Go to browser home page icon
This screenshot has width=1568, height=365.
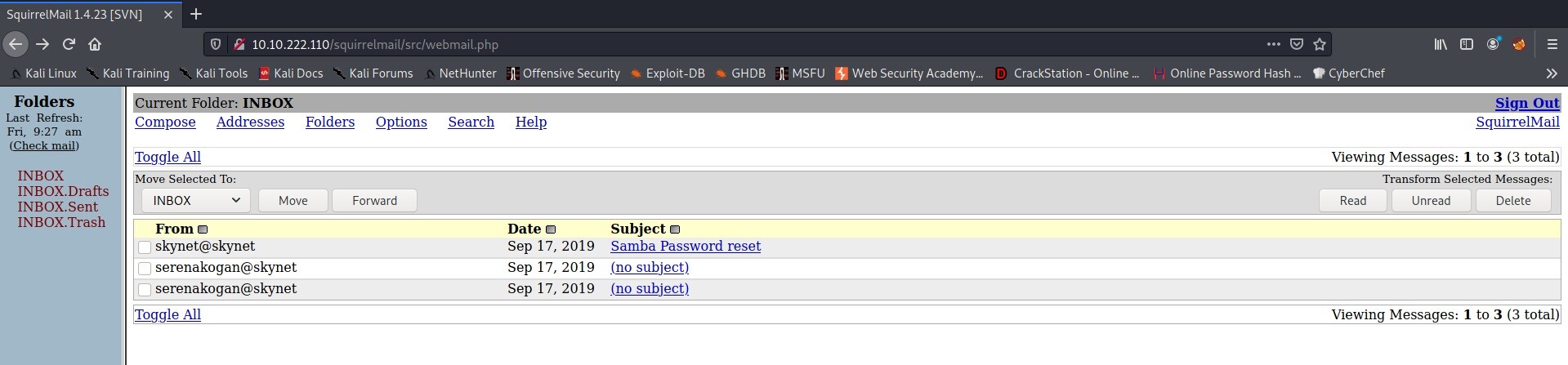95,44
